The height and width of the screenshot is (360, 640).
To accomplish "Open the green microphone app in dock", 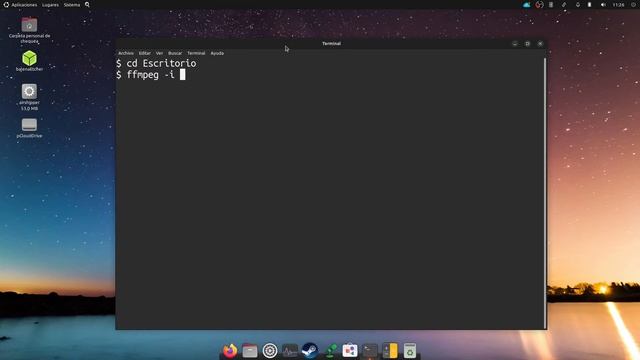I will tap(330, 351).
